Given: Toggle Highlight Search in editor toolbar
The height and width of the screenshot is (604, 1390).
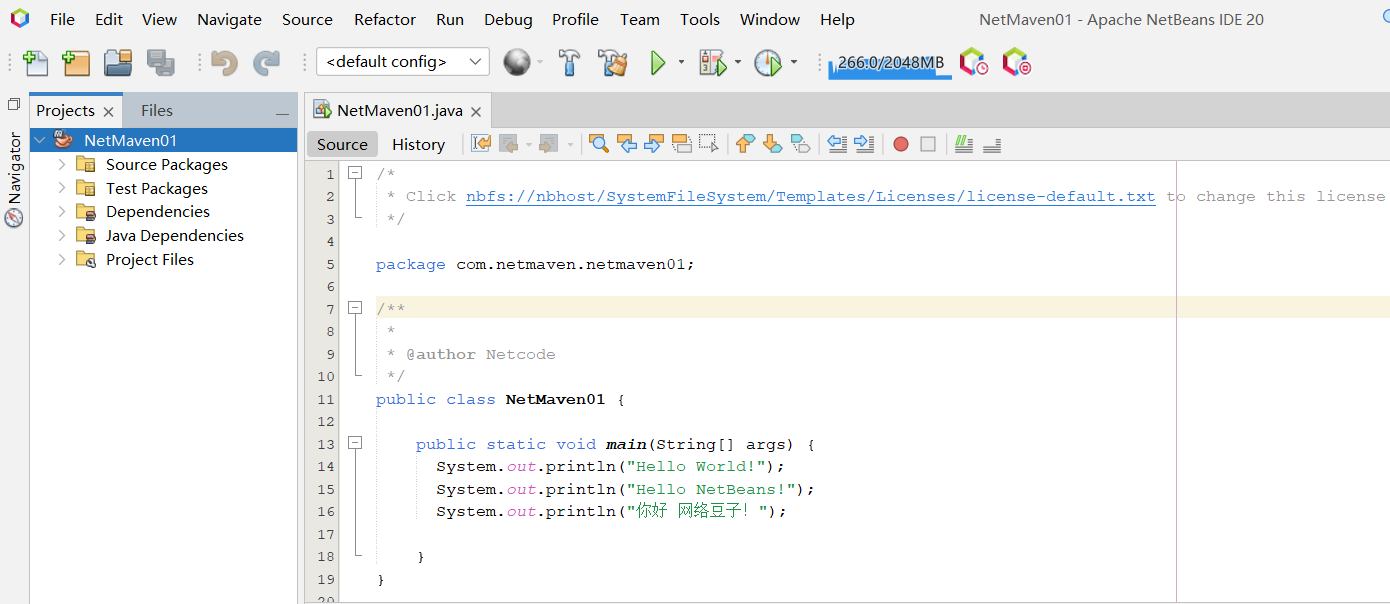Looking at the screenshot, I should (x=682, y=144).
